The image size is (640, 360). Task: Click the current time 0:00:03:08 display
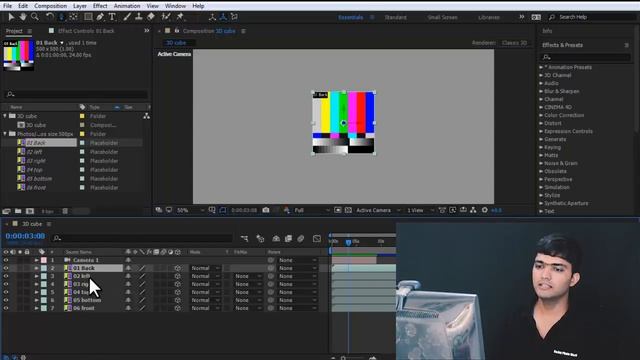tap(25, 236)
